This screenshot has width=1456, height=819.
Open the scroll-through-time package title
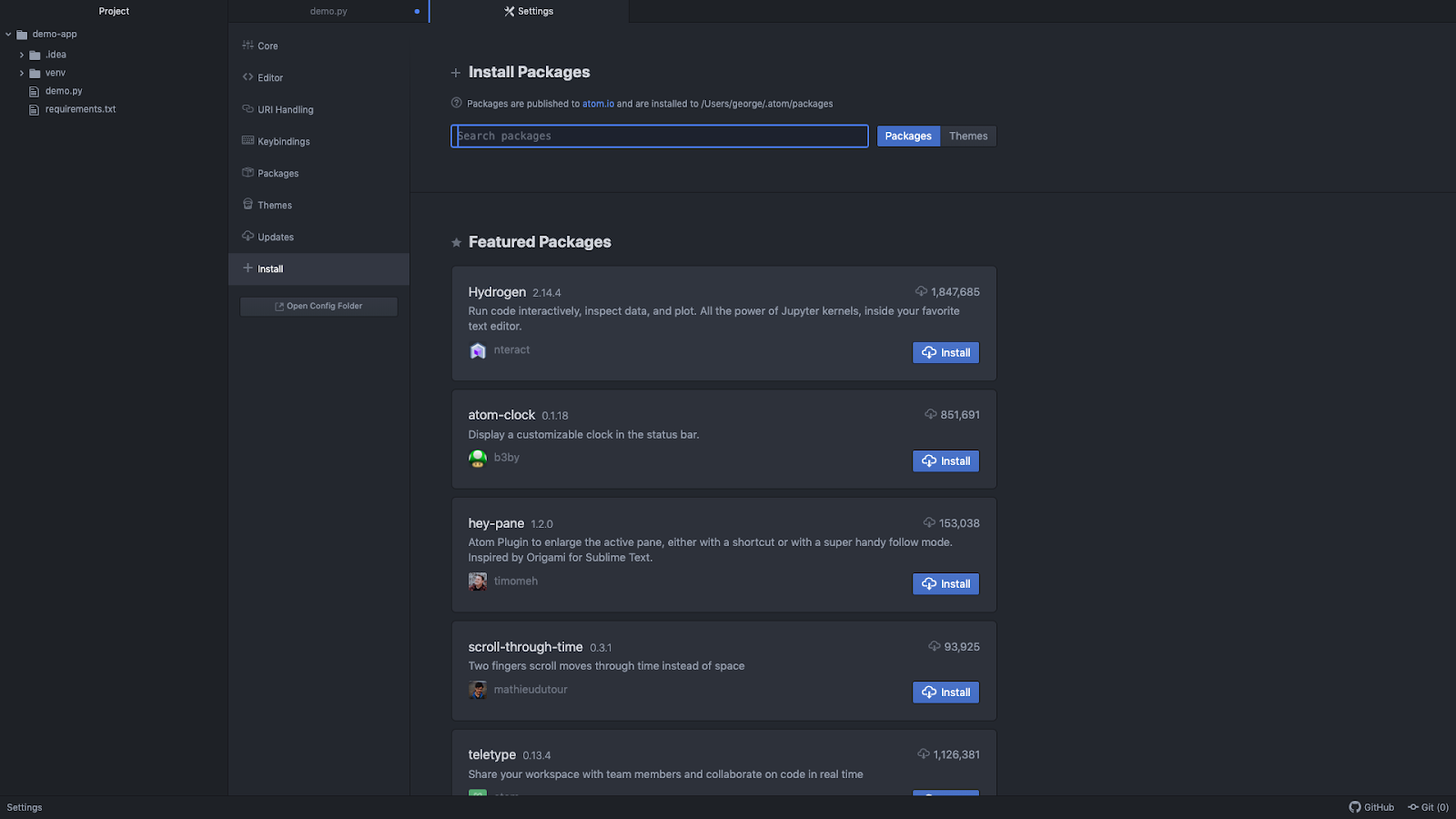click(x=525, y=646)
